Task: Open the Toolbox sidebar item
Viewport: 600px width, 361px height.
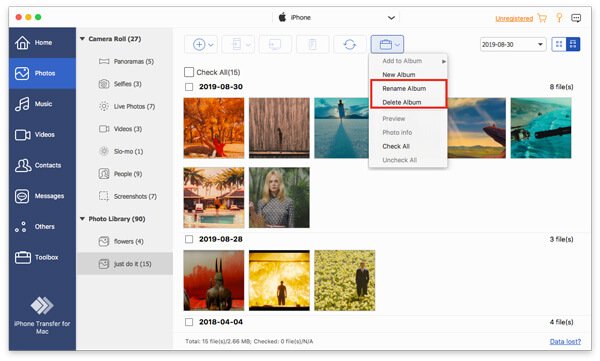Action: 42,257
